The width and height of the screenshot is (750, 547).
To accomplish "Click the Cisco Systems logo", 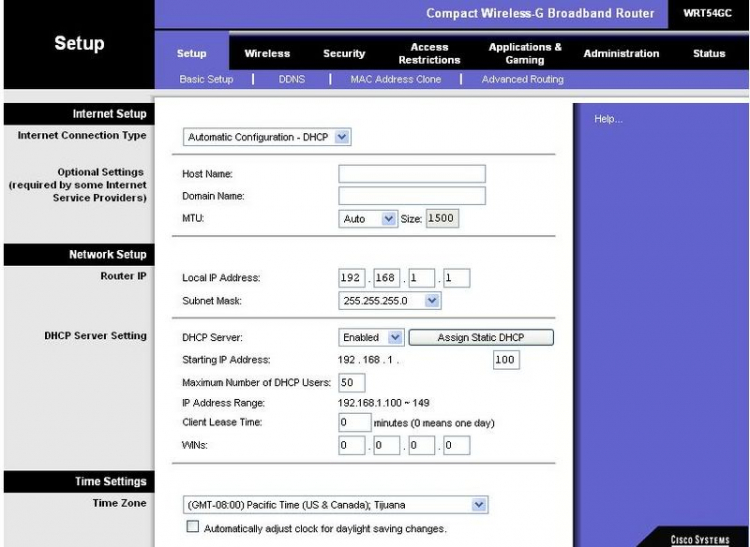I will point(700,540).
